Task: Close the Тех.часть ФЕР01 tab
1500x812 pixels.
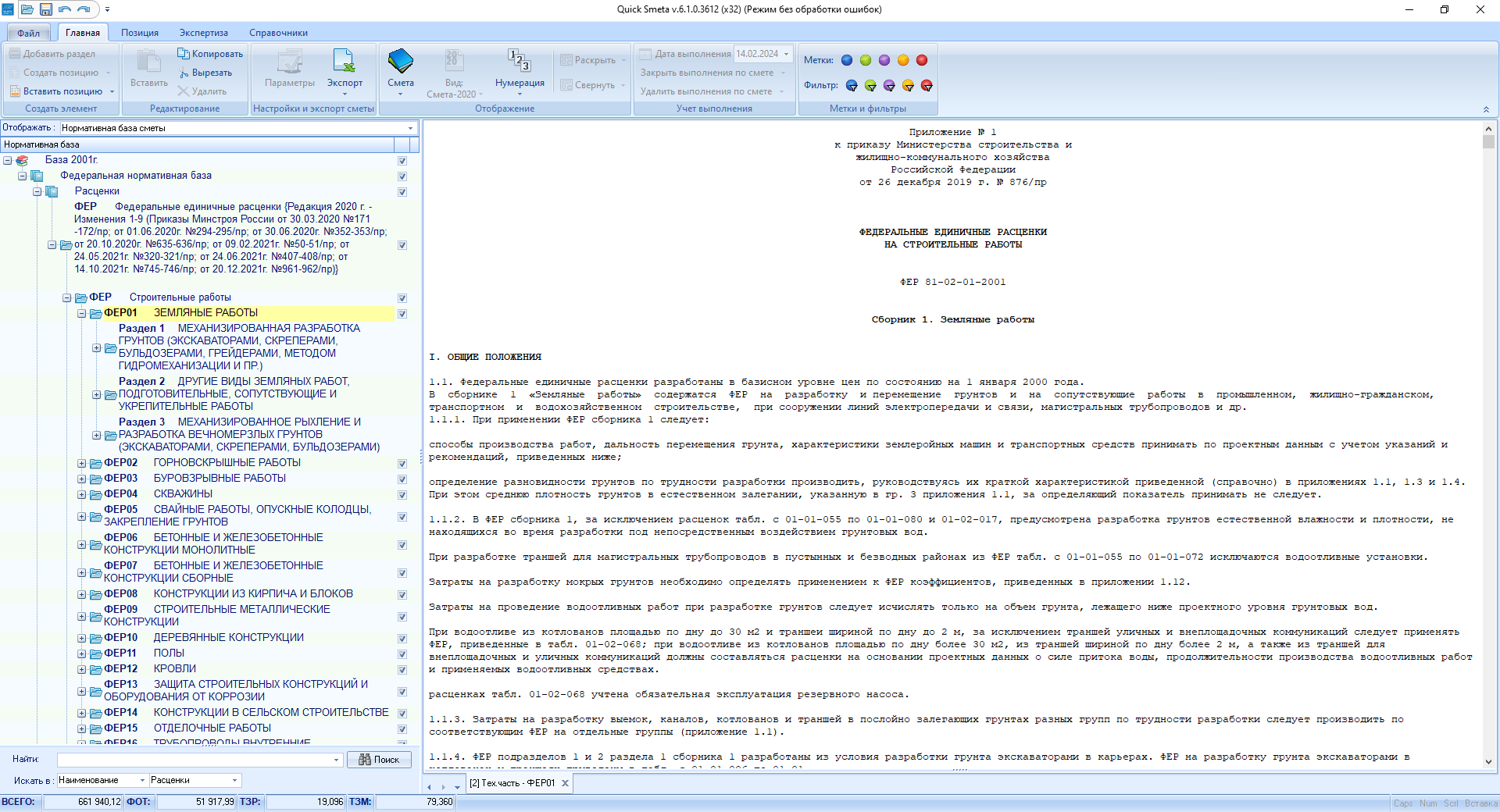Action: click(x=566, y=783)
